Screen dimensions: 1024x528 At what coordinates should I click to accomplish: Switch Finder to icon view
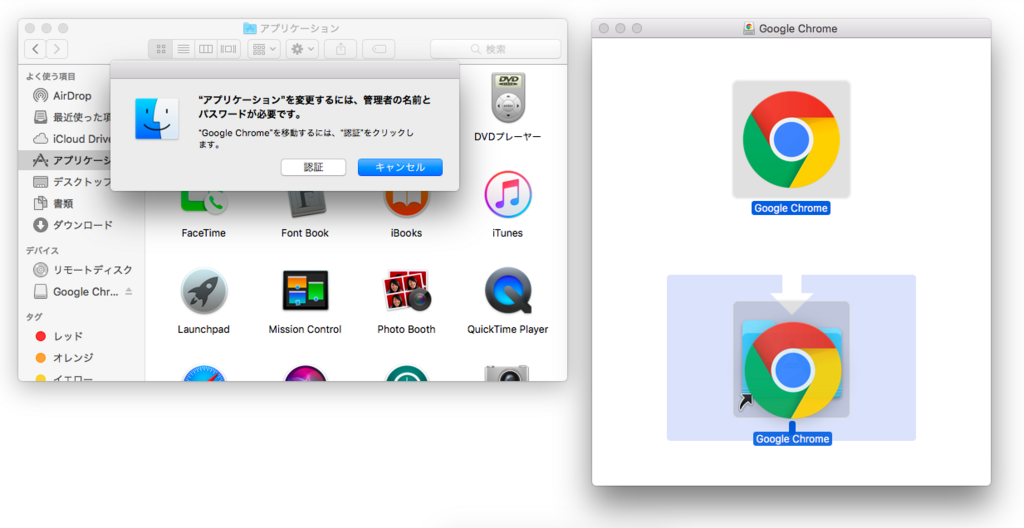point(161,49)
